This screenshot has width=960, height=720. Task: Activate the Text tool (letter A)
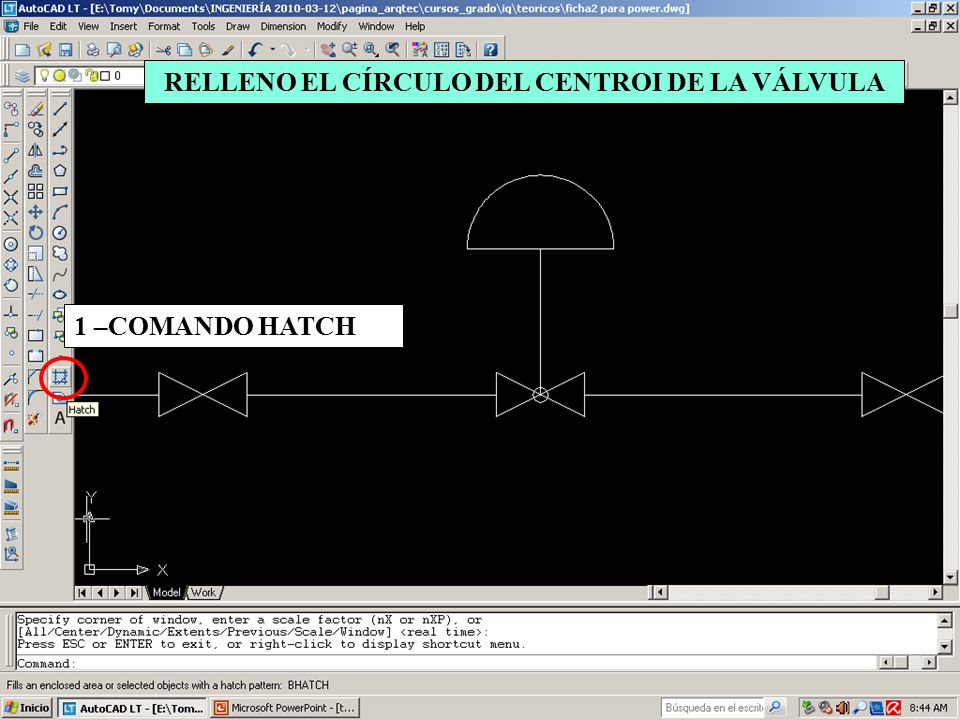60,418
